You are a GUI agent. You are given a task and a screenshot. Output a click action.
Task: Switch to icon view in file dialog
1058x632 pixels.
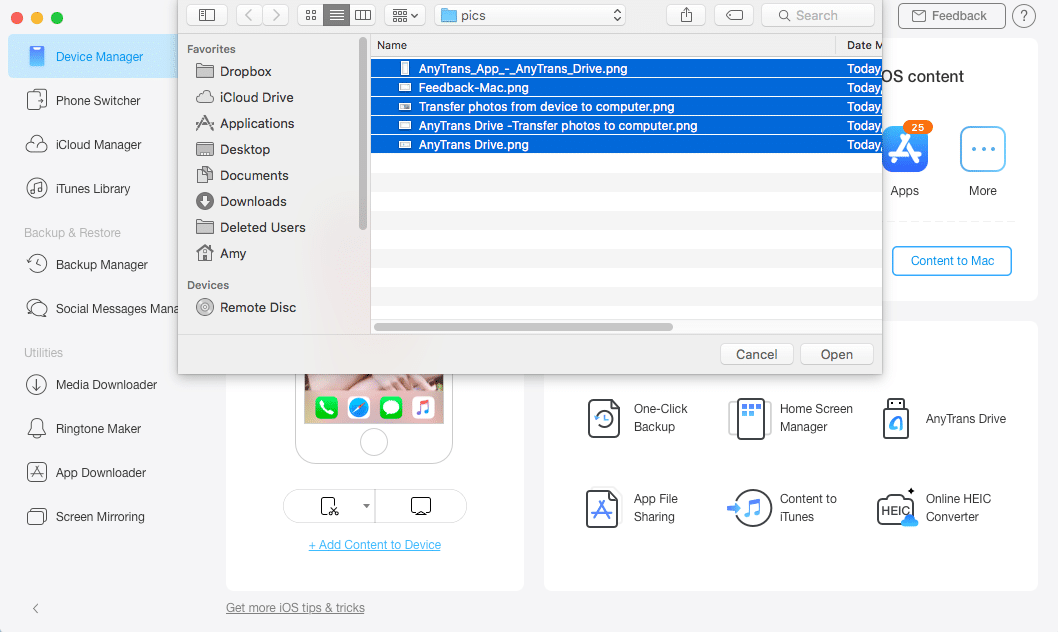[x=310, y=15]
